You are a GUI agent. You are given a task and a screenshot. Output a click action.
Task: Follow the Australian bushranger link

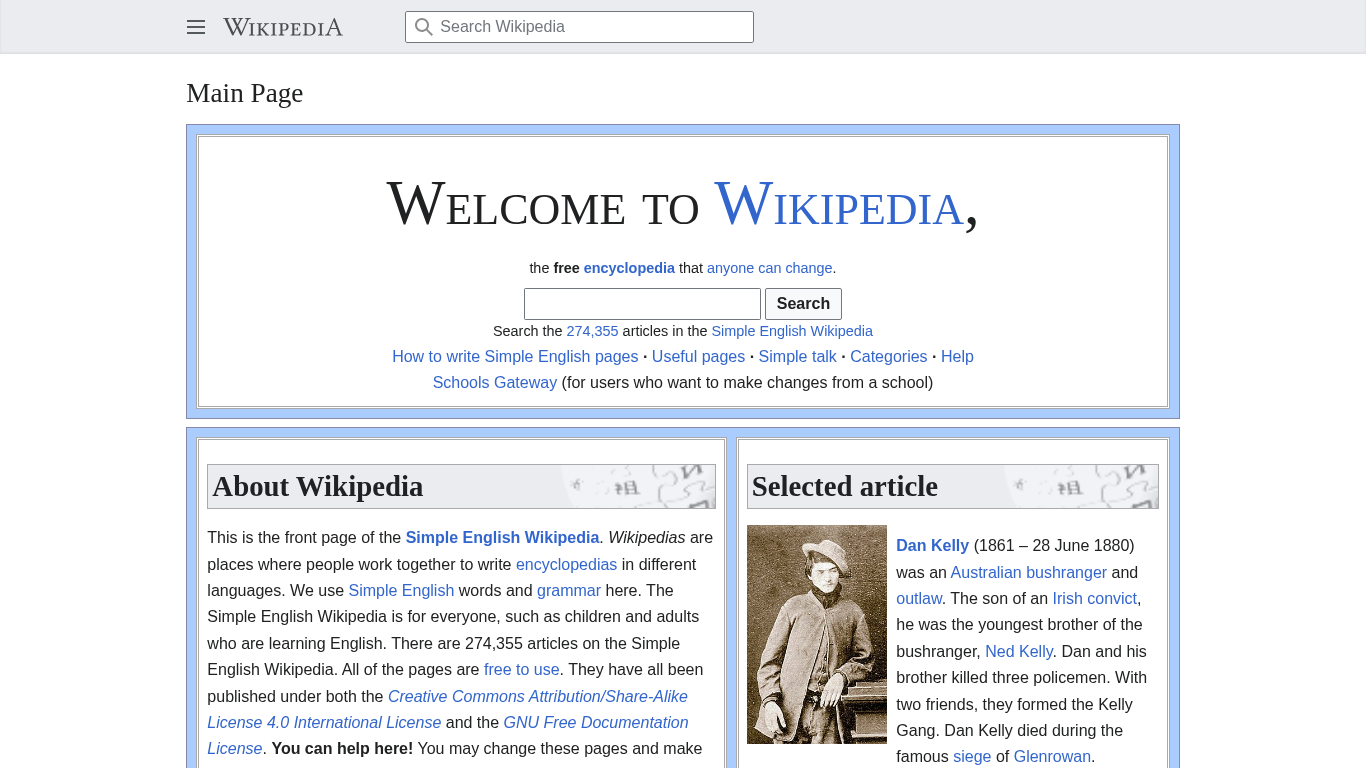pyautogui.click(x=1028, y=573)
